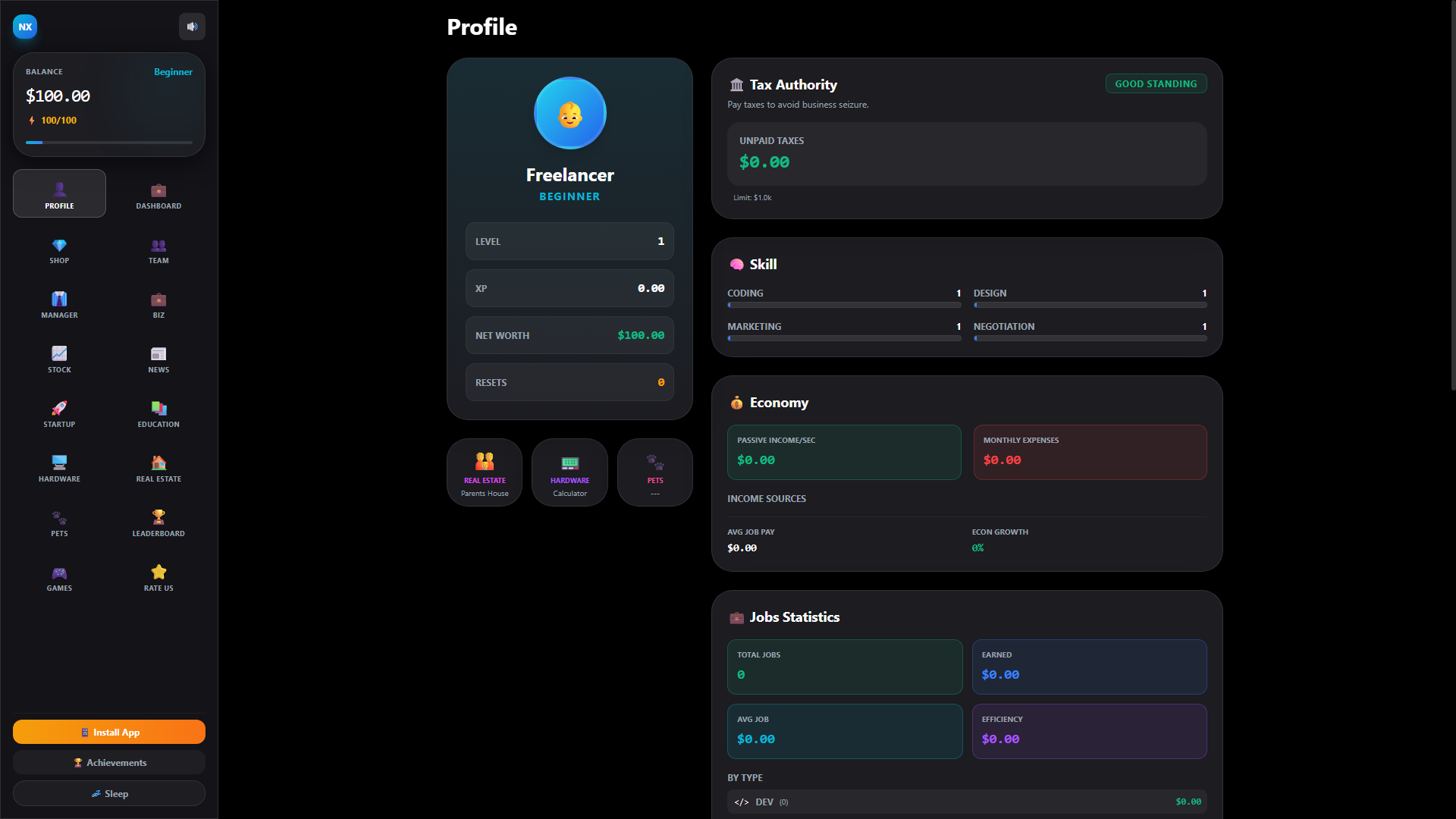Select the Manager sidebar icon
This screenshot has height=819, width=1456.
point(59,304)
